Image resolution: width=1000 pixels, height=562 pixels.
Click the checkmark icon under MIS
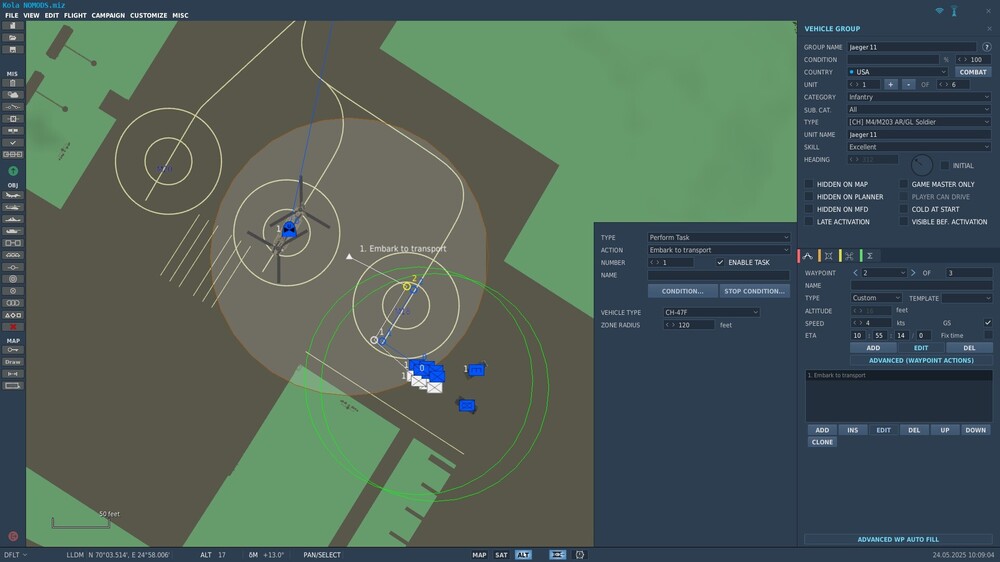pyautogui.click(x=13, y=143)
